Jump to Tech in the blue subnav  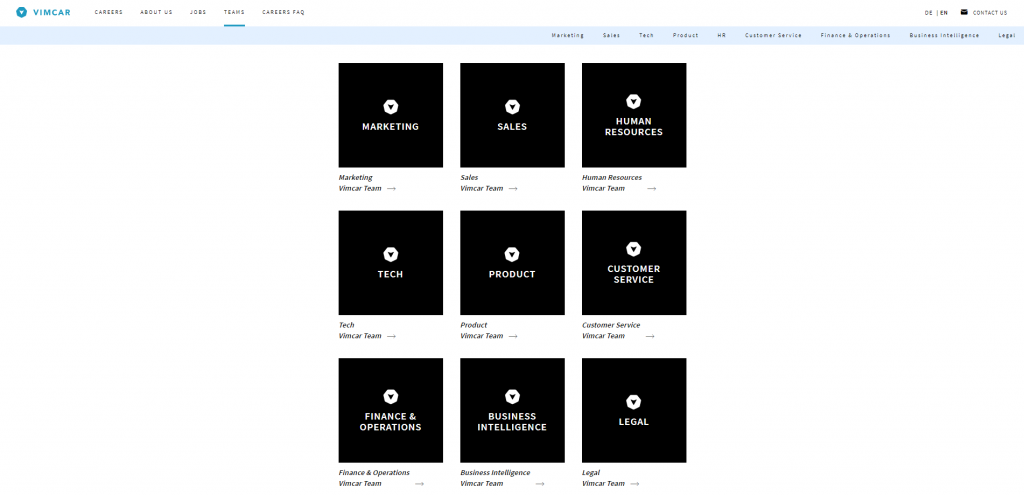click(x=647, y=35)
